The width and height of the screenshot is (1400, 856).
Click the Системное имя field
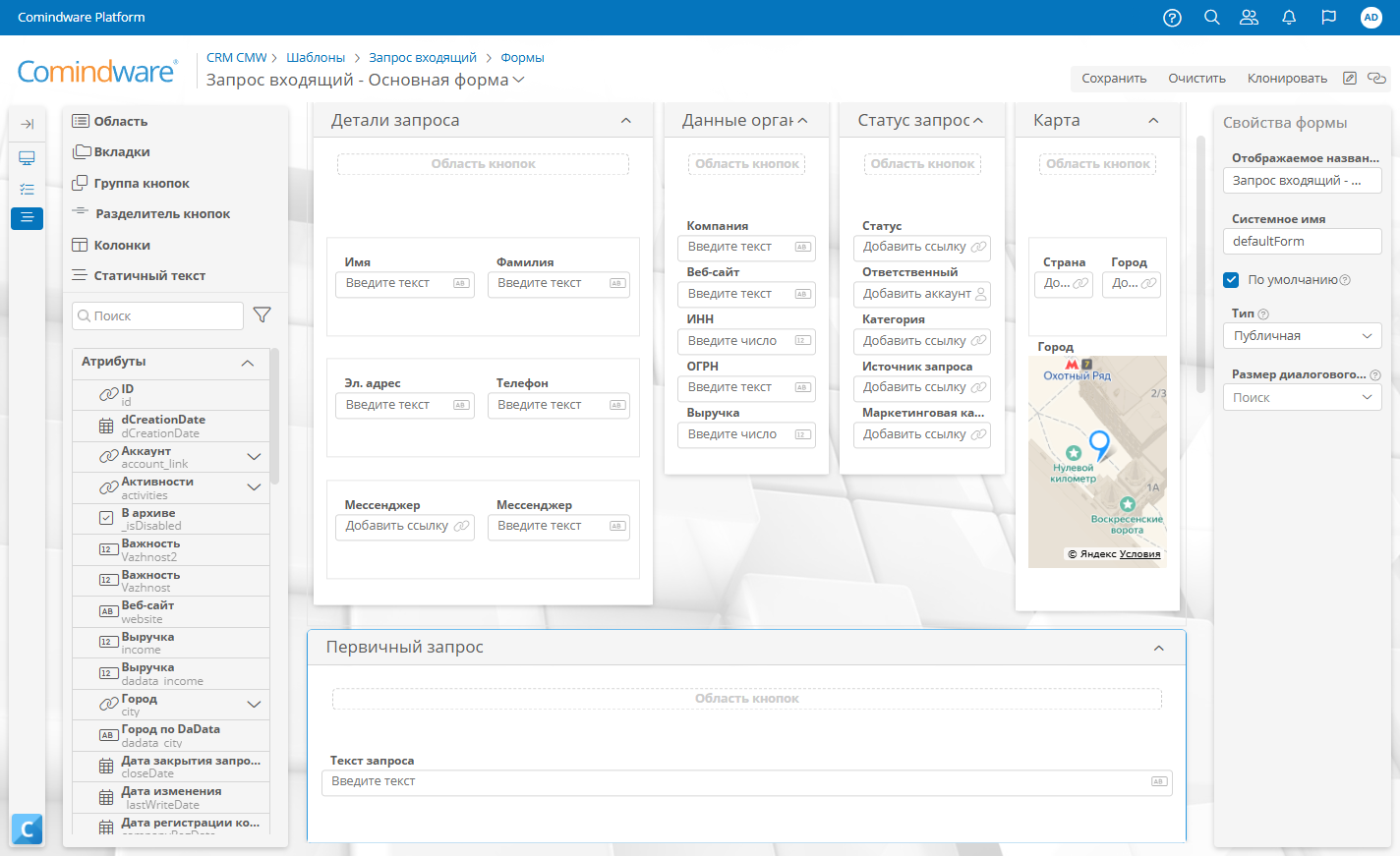tap(1302, 242)
